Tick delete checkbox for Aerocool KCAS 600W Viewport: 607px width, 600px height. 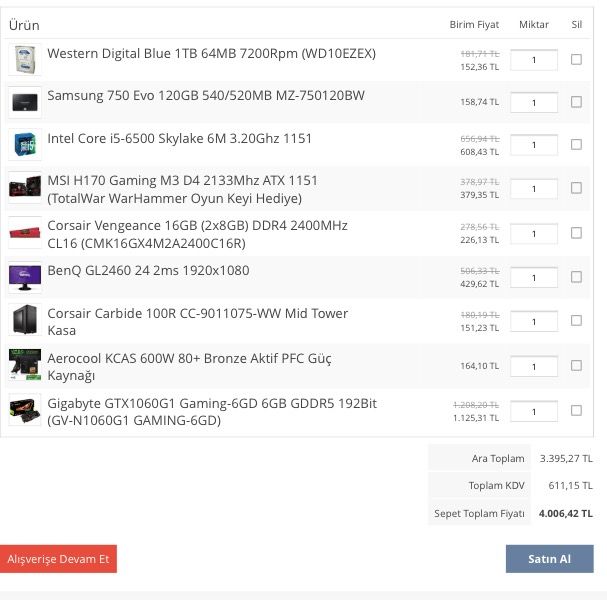[576, 365]
